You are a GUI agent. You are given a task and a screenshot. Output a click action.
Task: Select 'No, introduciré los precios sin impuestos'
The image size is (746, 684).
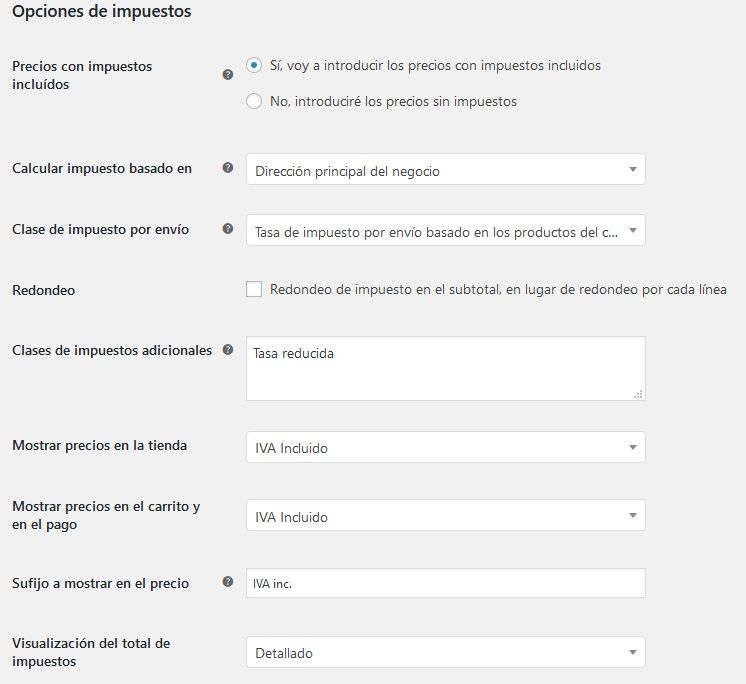tap(254, 101)
